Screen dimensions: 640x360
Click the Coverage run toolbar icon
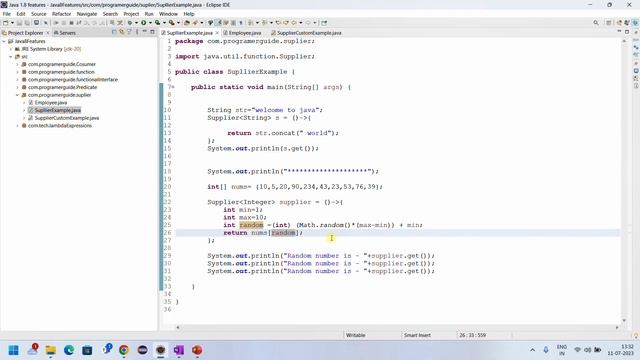(x=157, y=23)
